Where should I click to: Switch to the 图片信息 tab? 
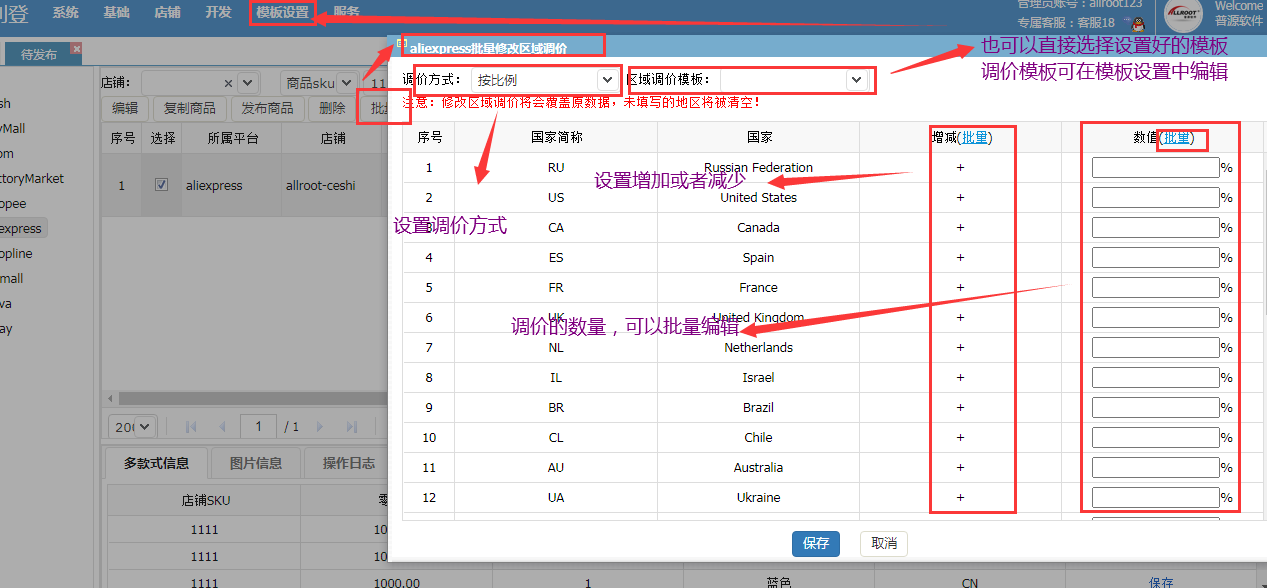pyautogui.click(x=255, y=463)
